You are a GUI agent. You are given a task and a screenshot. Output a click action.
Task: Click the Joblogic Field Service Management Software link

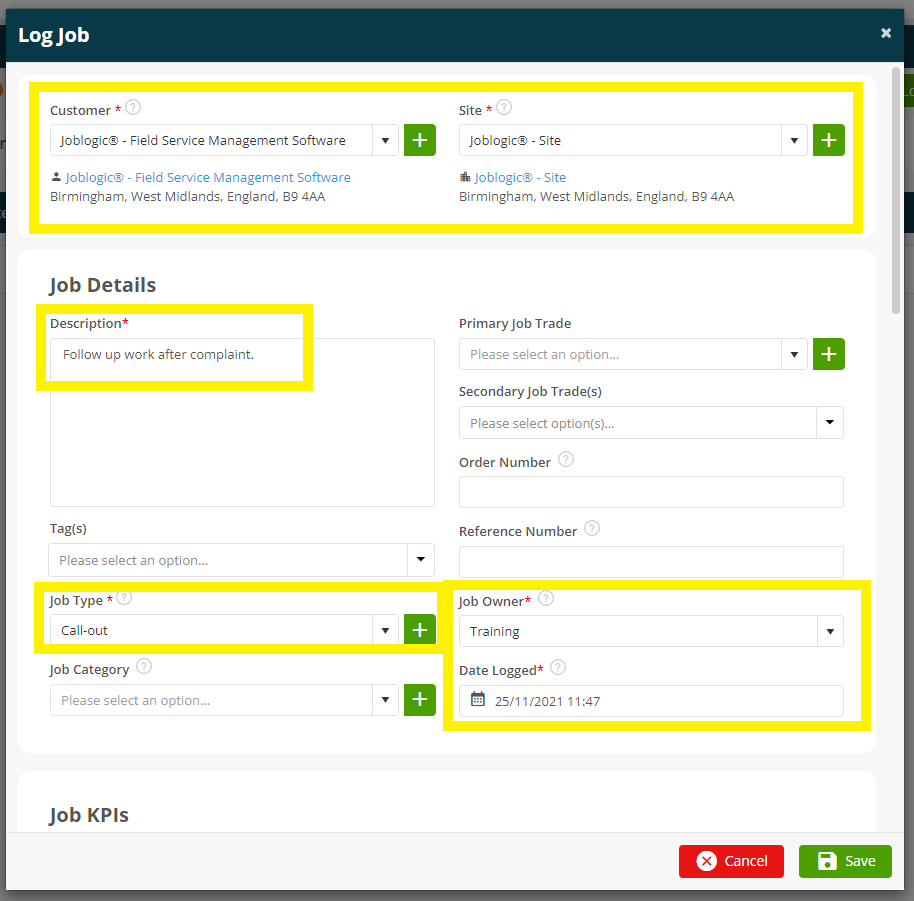pyautogui.click(x=208, y=177)
